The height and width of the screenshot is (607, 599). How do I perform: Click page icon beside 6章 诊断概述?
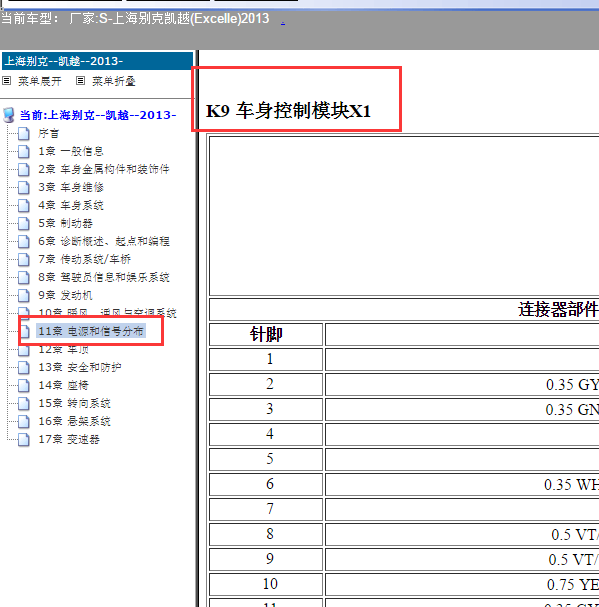24,241
